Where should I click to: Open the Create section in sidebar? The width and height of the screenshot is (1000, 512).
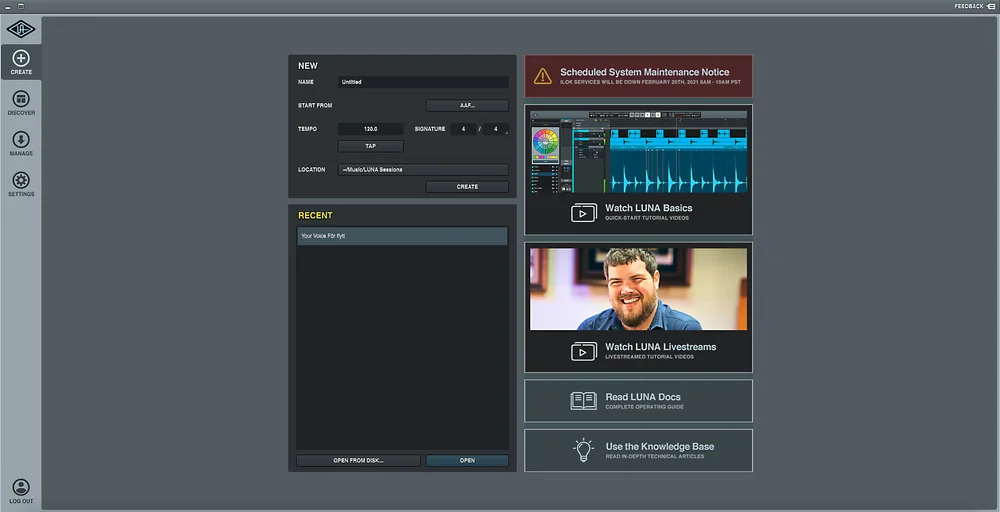(x=21, y=62)
